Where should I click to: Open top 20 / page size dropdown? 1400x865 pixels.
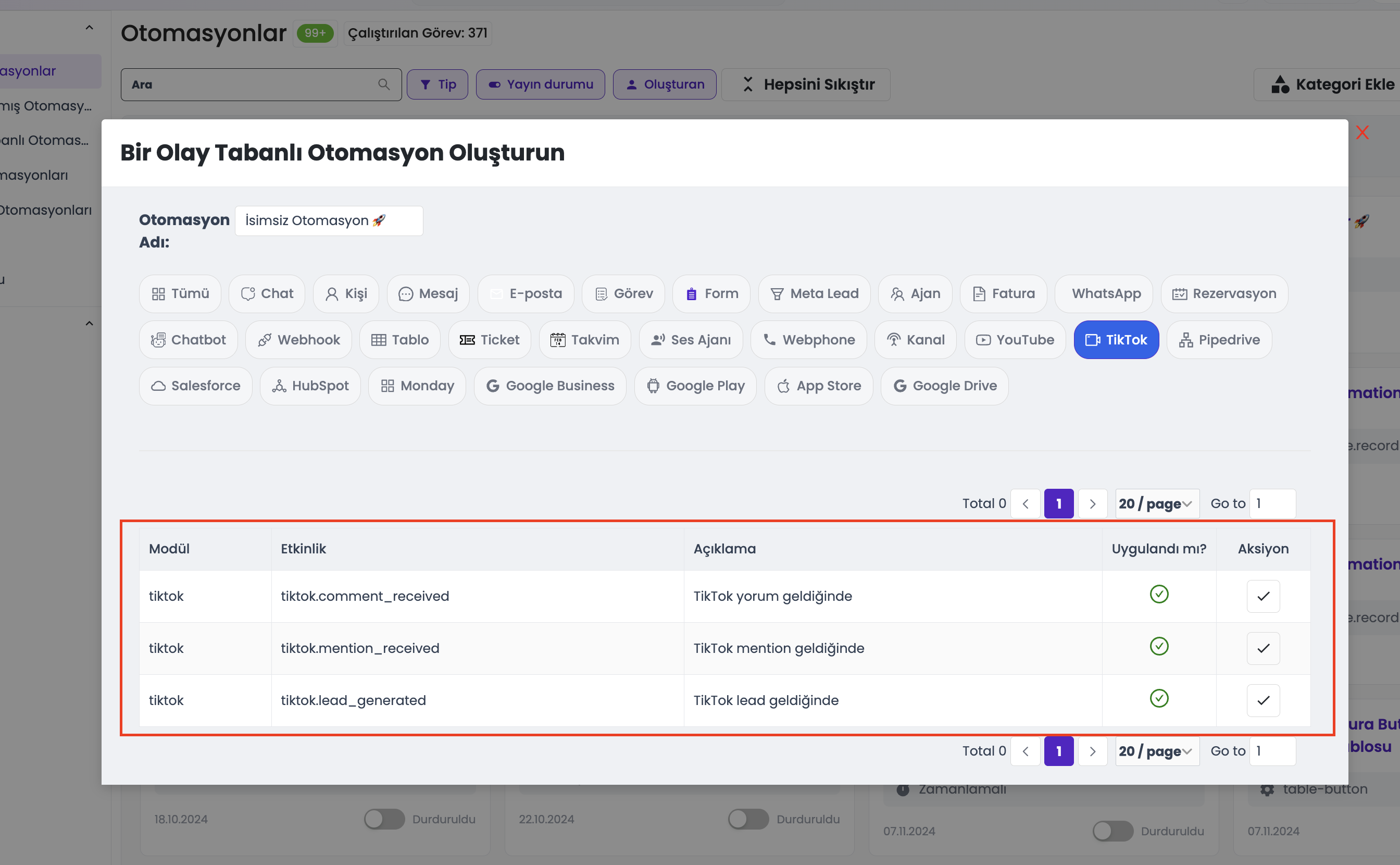(1157, 503)
